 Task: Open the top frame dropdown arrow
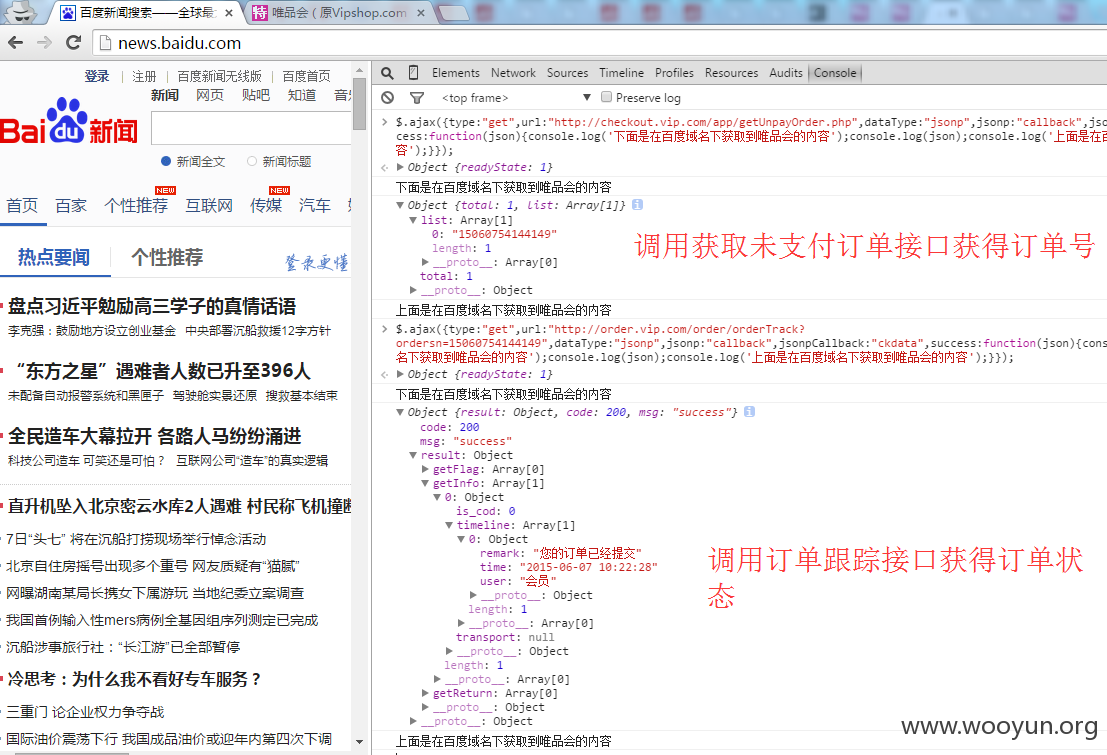pos(586,97)
